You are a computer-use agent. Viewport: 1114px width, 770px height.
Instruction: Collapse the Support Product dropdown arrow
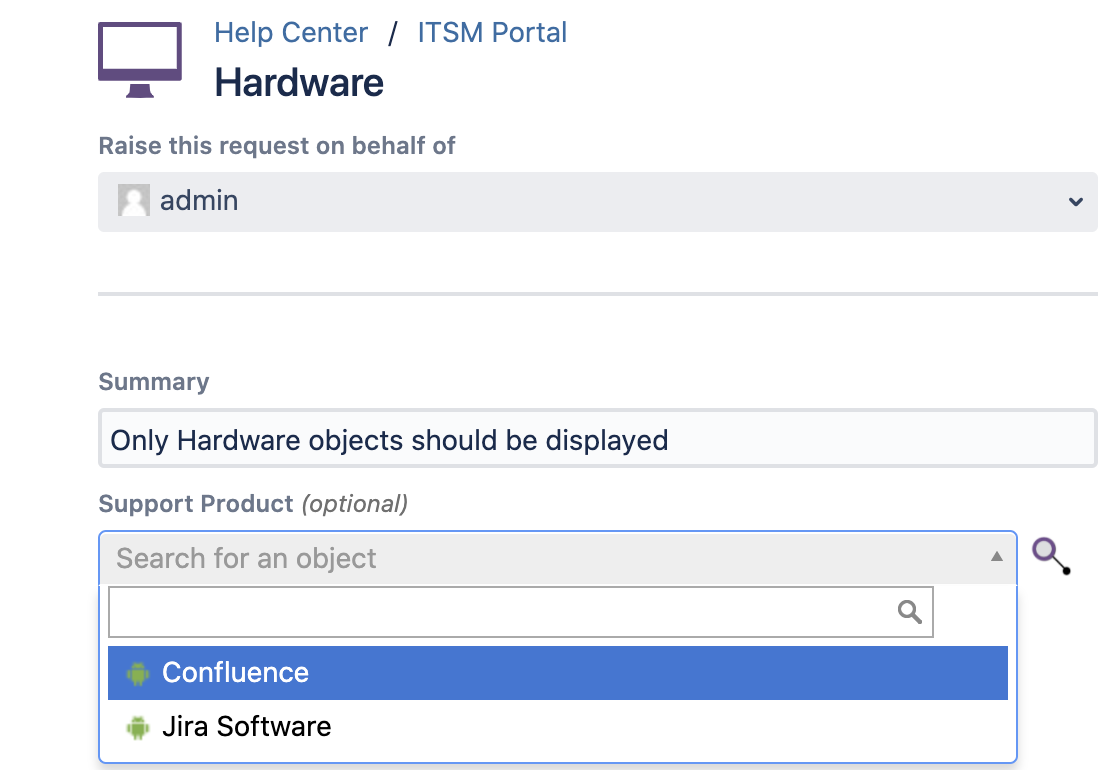tap(996, 557)
